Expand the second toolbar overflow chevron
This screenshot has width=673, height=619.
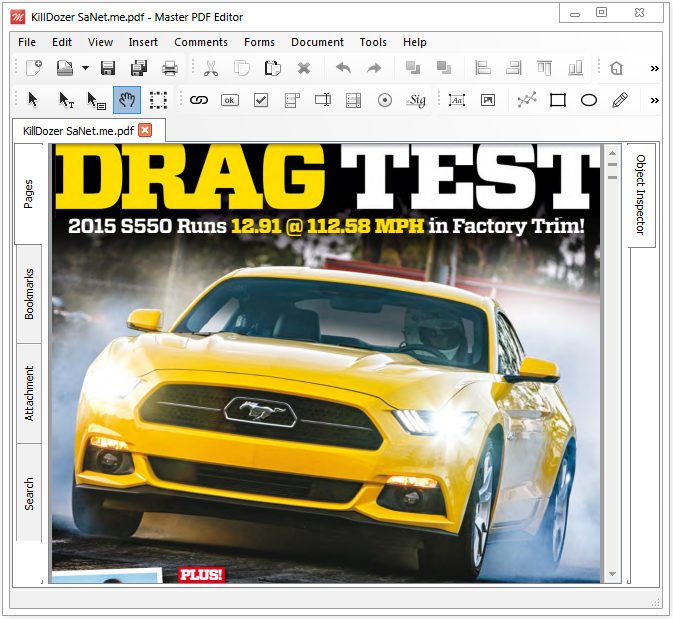coord(655,100)
